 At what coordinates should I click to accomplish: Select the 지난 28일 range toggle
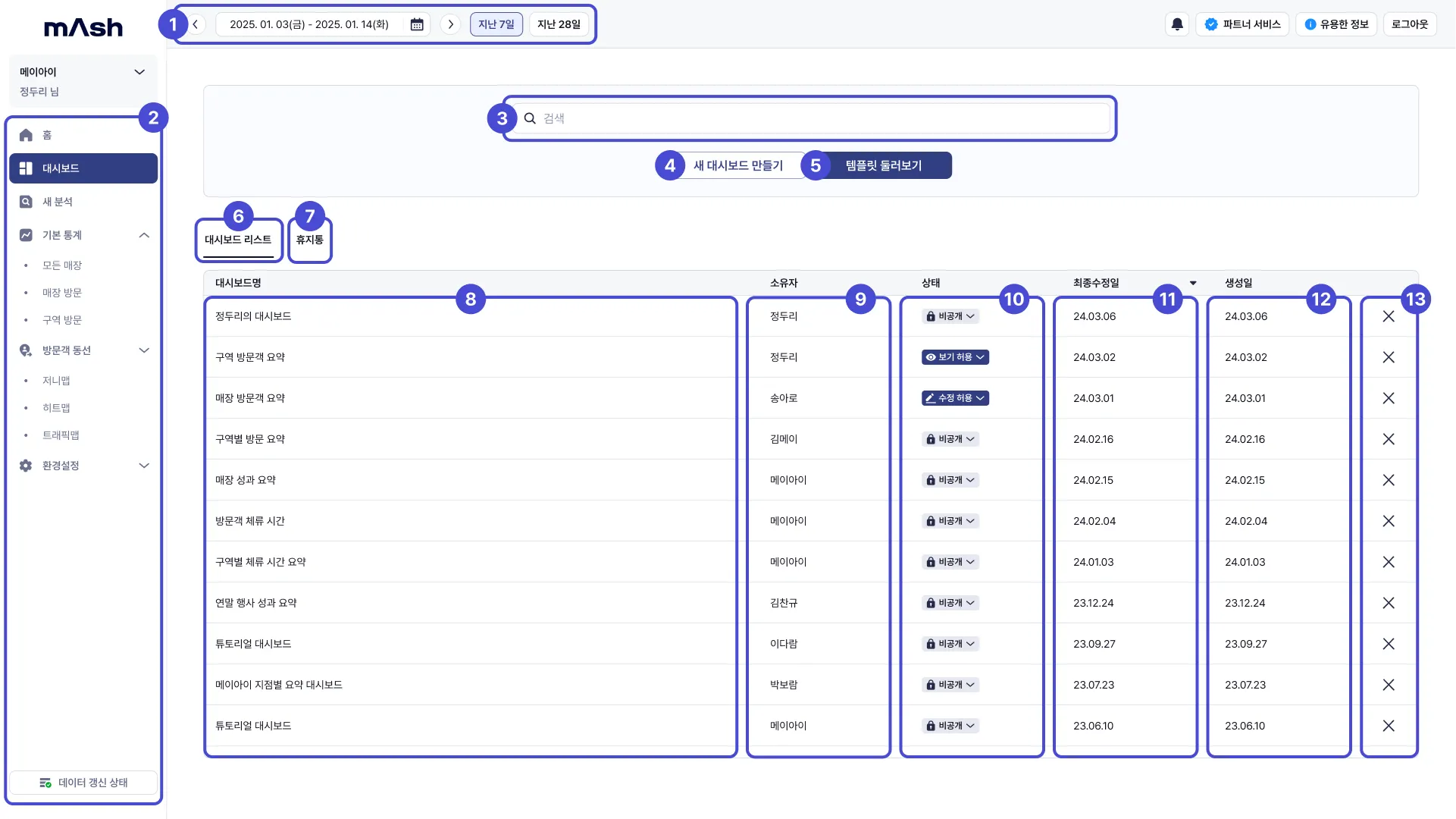(559, 24)
